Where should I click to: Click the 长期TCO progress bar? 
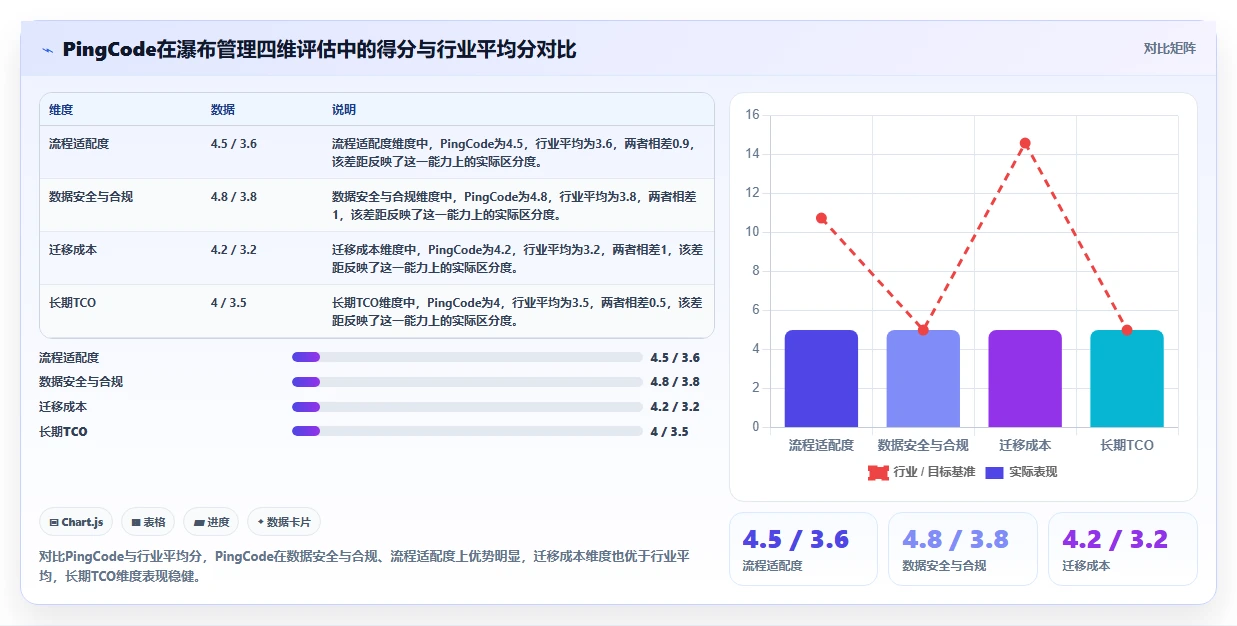coord(467,431)
